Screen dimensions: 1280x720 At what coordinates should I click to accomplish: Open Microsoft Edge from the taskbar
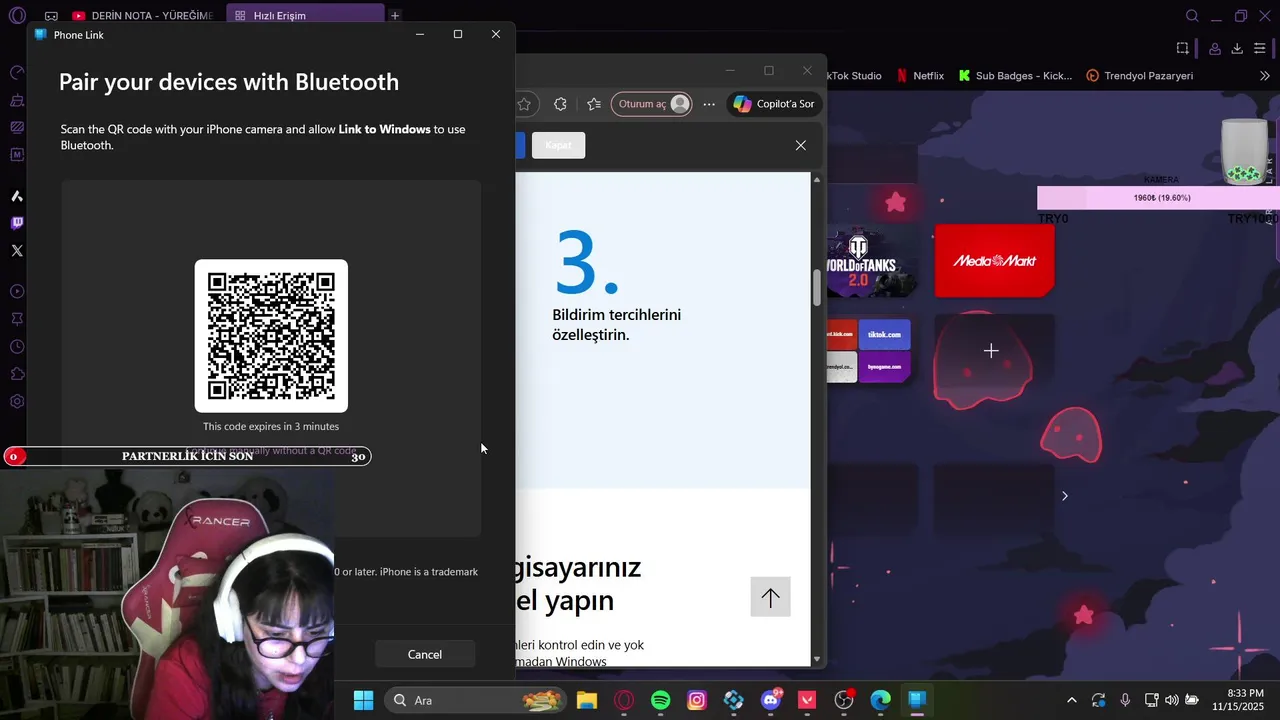[x=880, y=700]
